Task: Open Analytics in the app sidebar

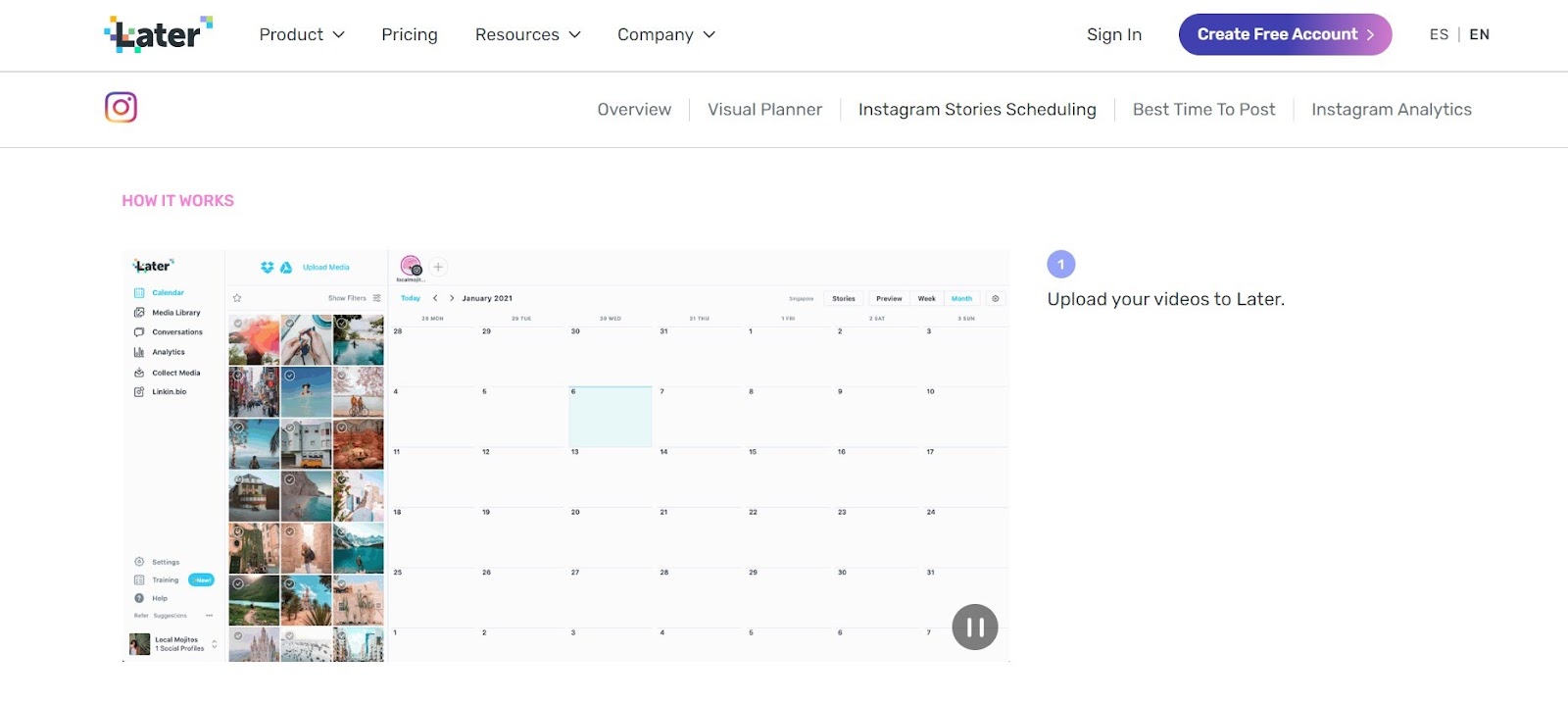Action: (159, 352)
